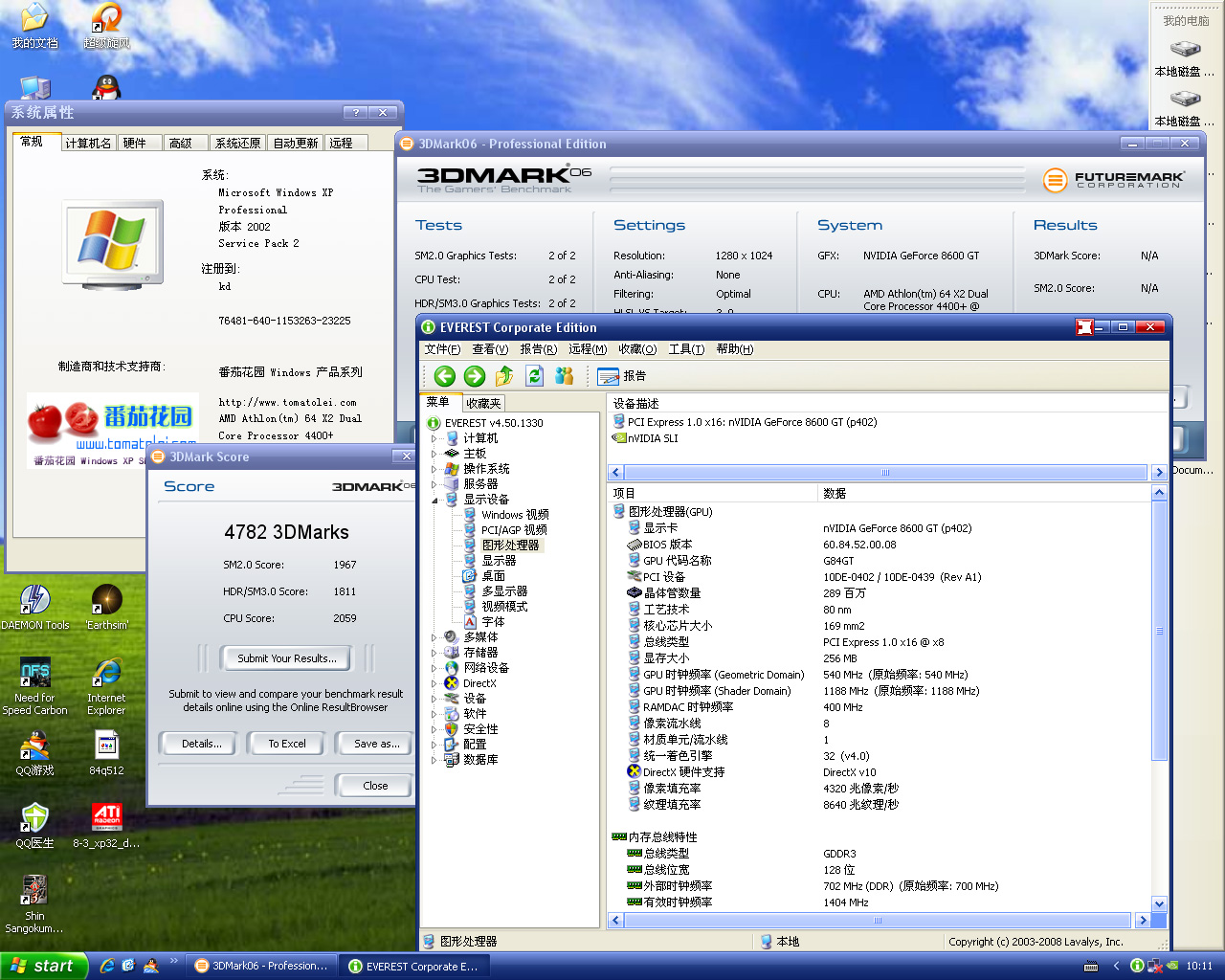
Task: Expand the 网络设备 tree node
Action: (x=434, y=668)
